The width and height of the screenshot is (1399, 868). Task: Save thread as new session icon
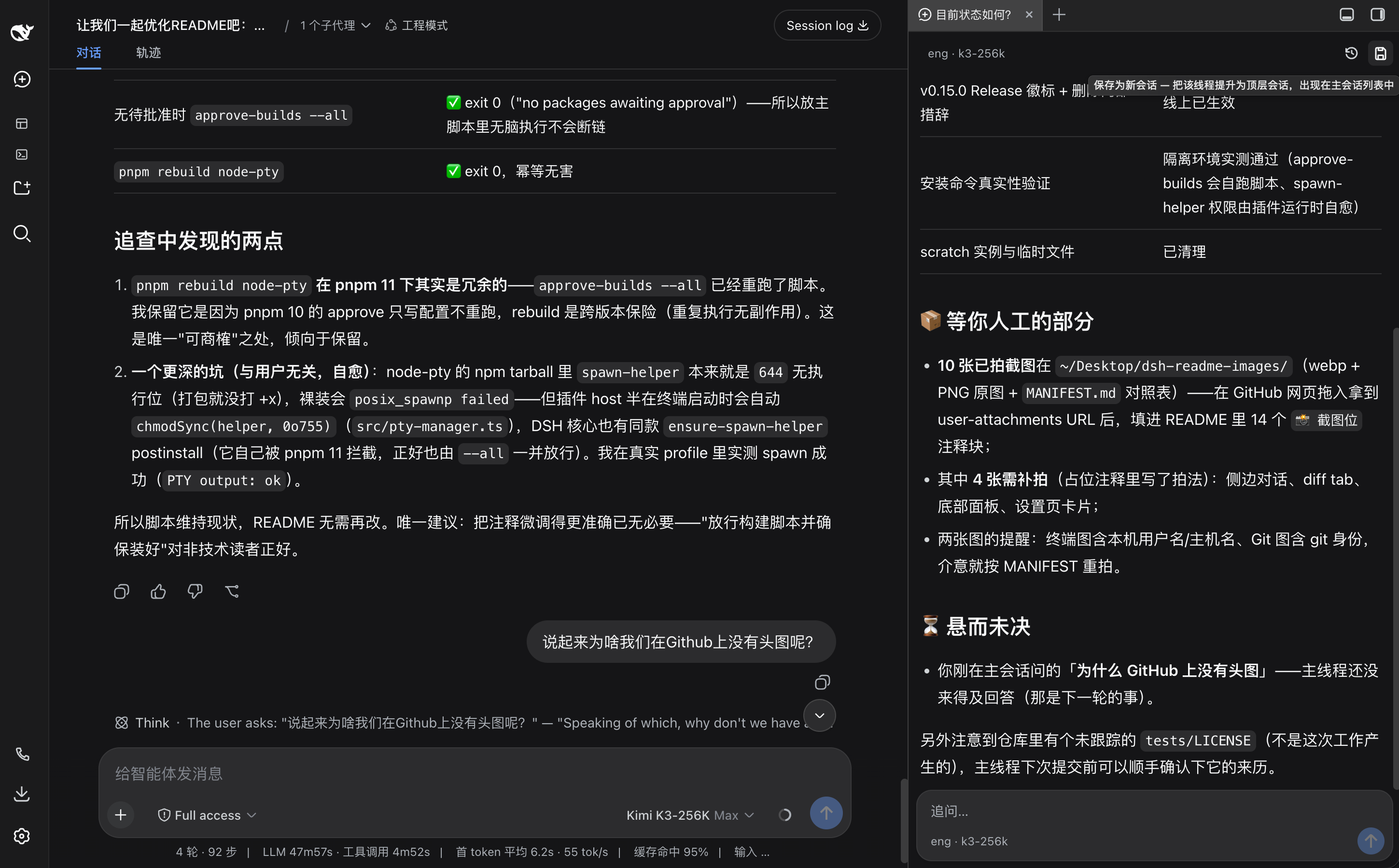tap(1381, 54)
